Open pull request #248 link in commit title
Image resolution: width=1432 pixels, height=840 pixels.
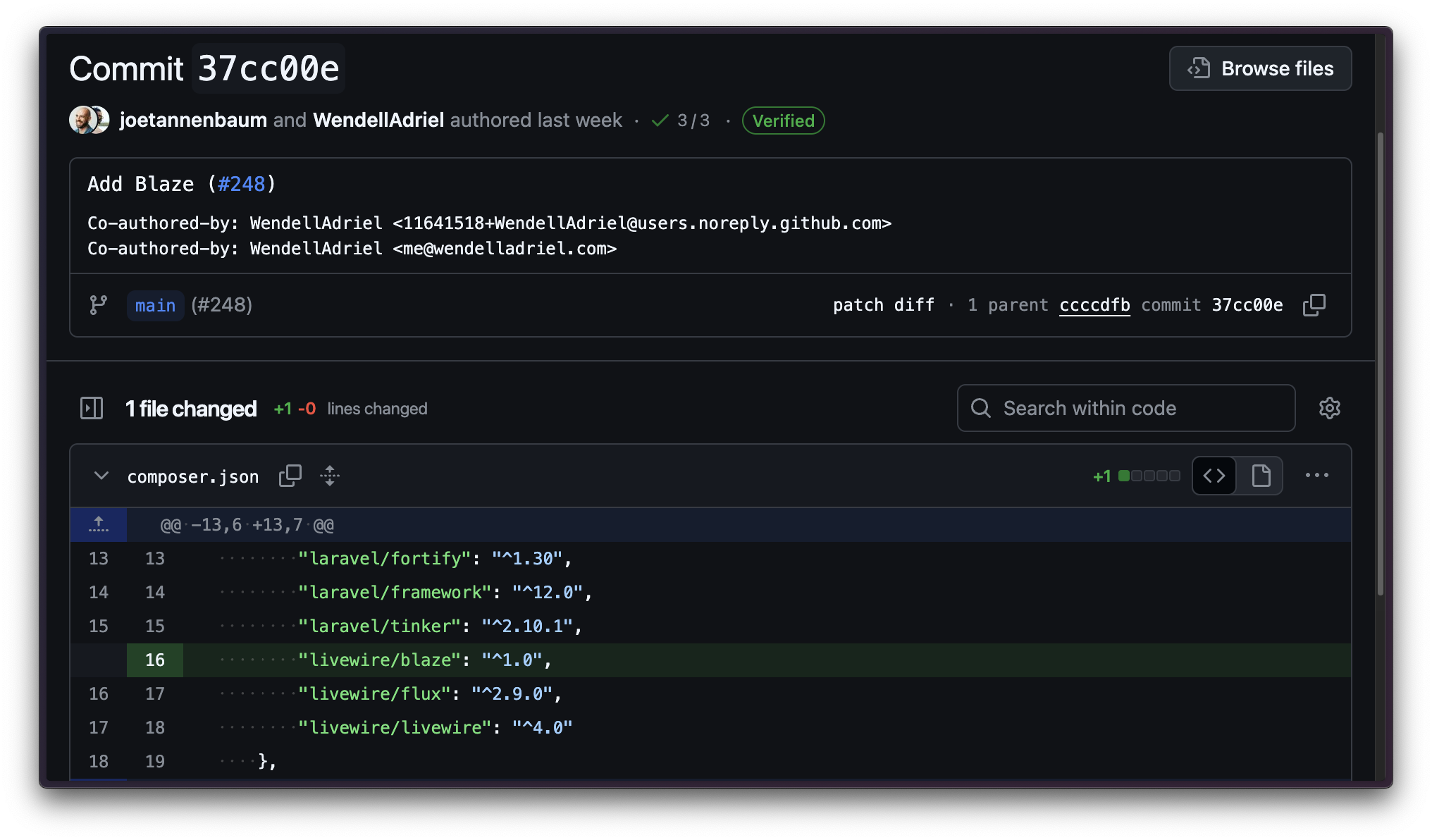pos(242,184)
